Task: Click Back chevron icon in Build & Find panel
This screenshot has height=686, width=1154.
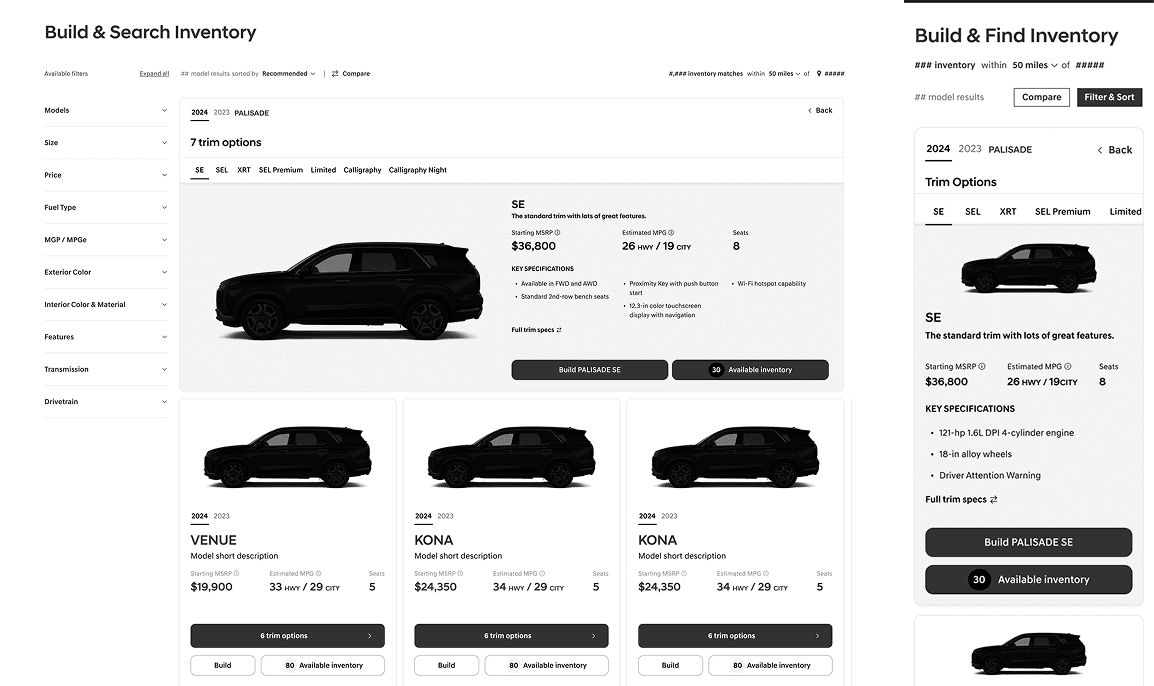Action: [1100, 150]
